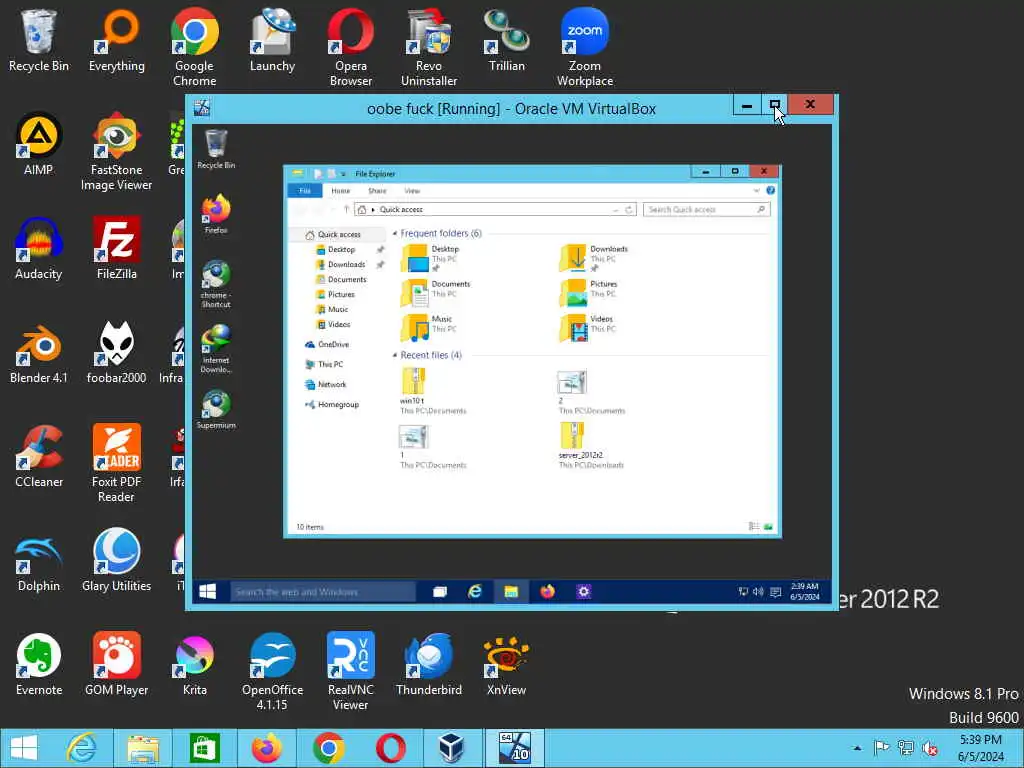Select the Thunderbird desktop icon
This screenshot has height=768, width=1024.
pos(429,665)
